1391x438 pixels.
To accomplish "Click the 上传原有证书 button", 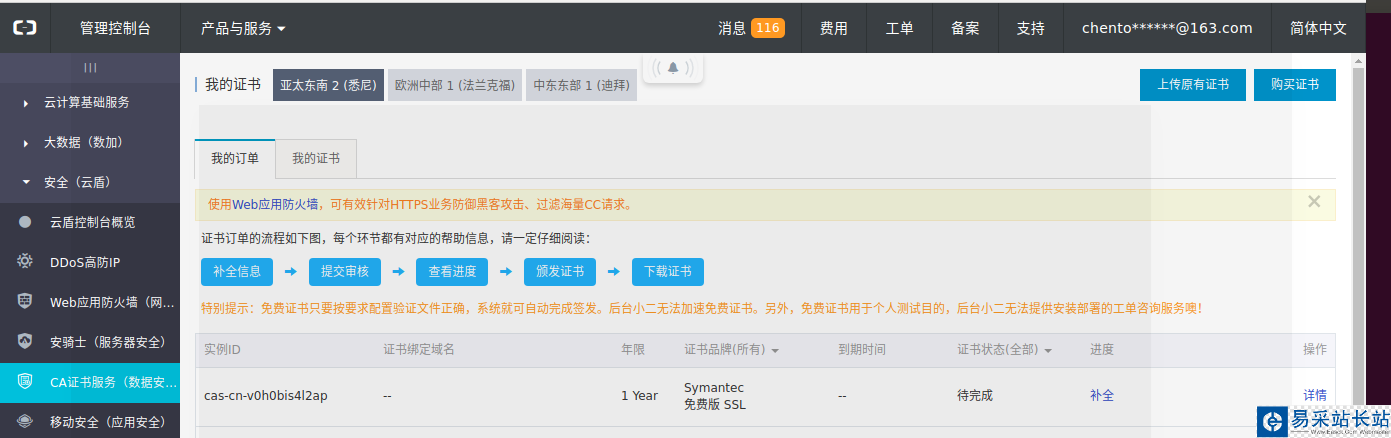I will click(x=1193, y=85).
